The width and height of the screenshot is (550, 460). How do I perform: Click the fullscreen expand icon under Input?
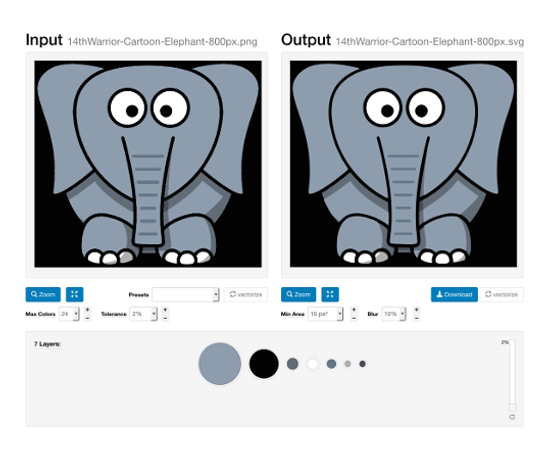point(75,294)
